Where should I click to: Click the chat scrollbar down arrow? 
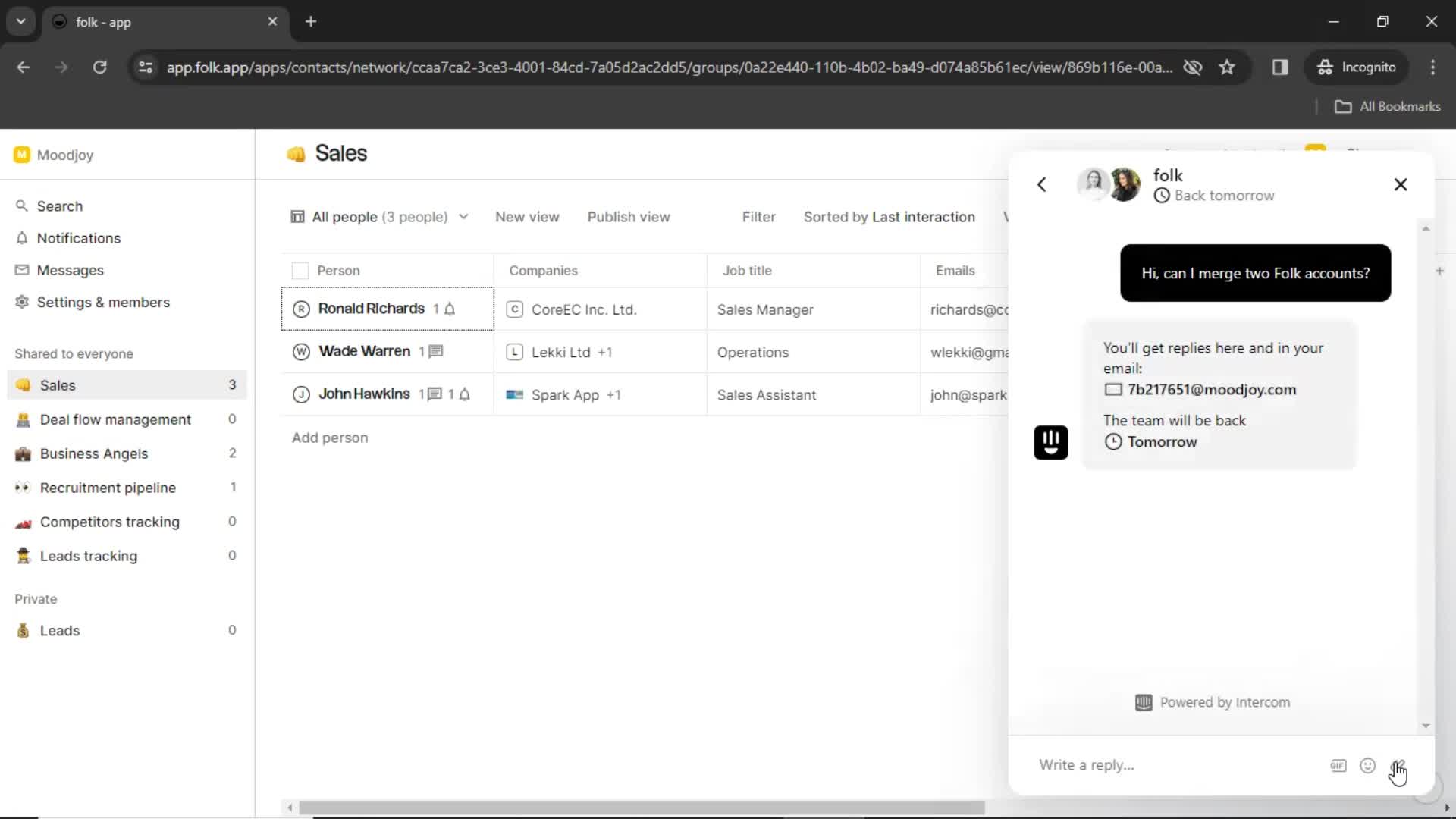[1426, 726]
